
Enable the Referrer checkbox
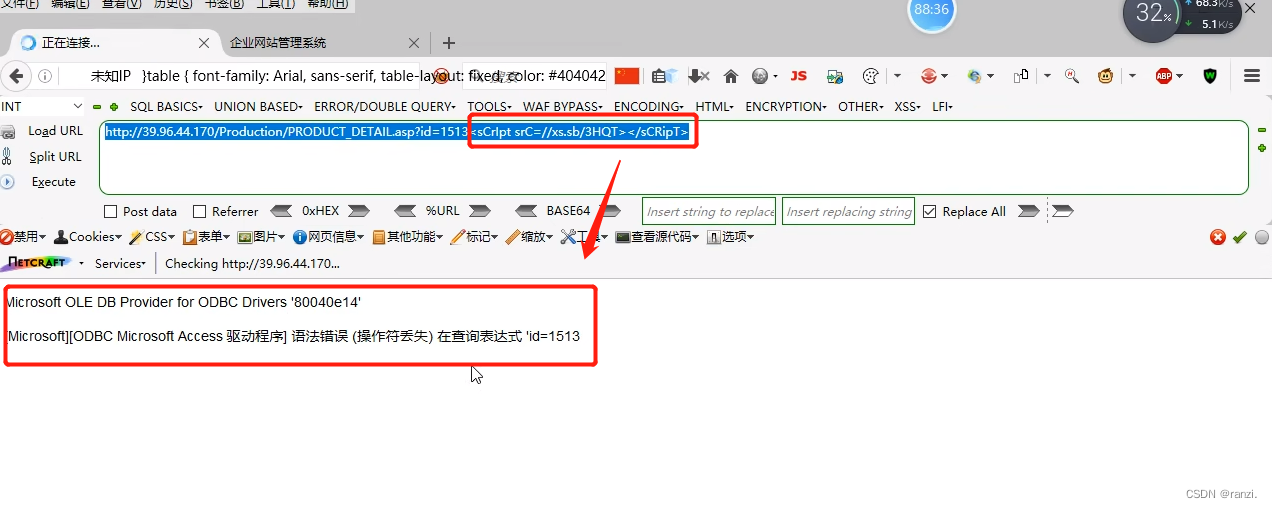pos(199,211)
